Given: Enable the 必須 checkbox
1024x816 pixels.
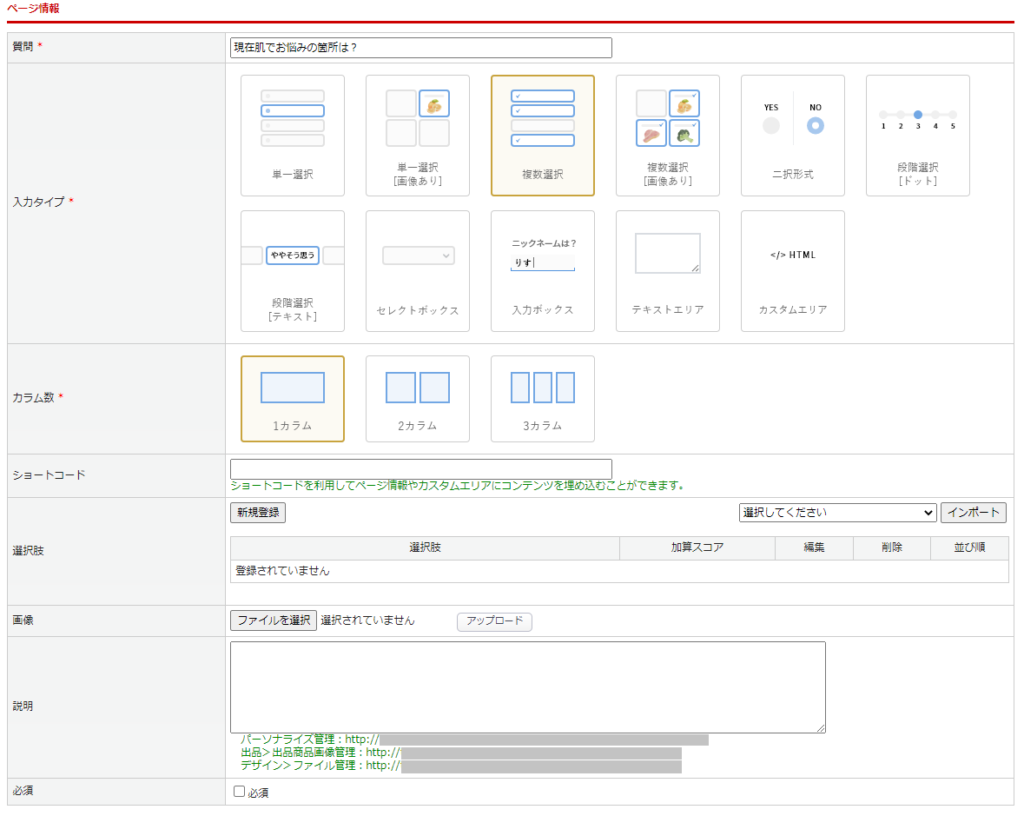Looking at the screenshot, I should [239, 792].
